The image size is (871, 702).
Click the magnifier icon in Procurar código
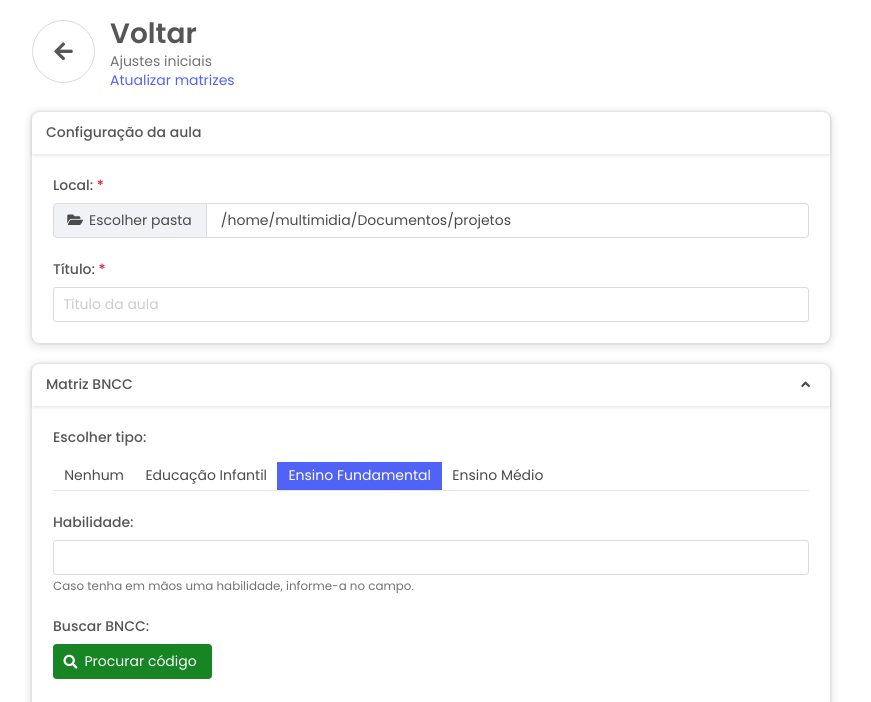pos(71,662)
